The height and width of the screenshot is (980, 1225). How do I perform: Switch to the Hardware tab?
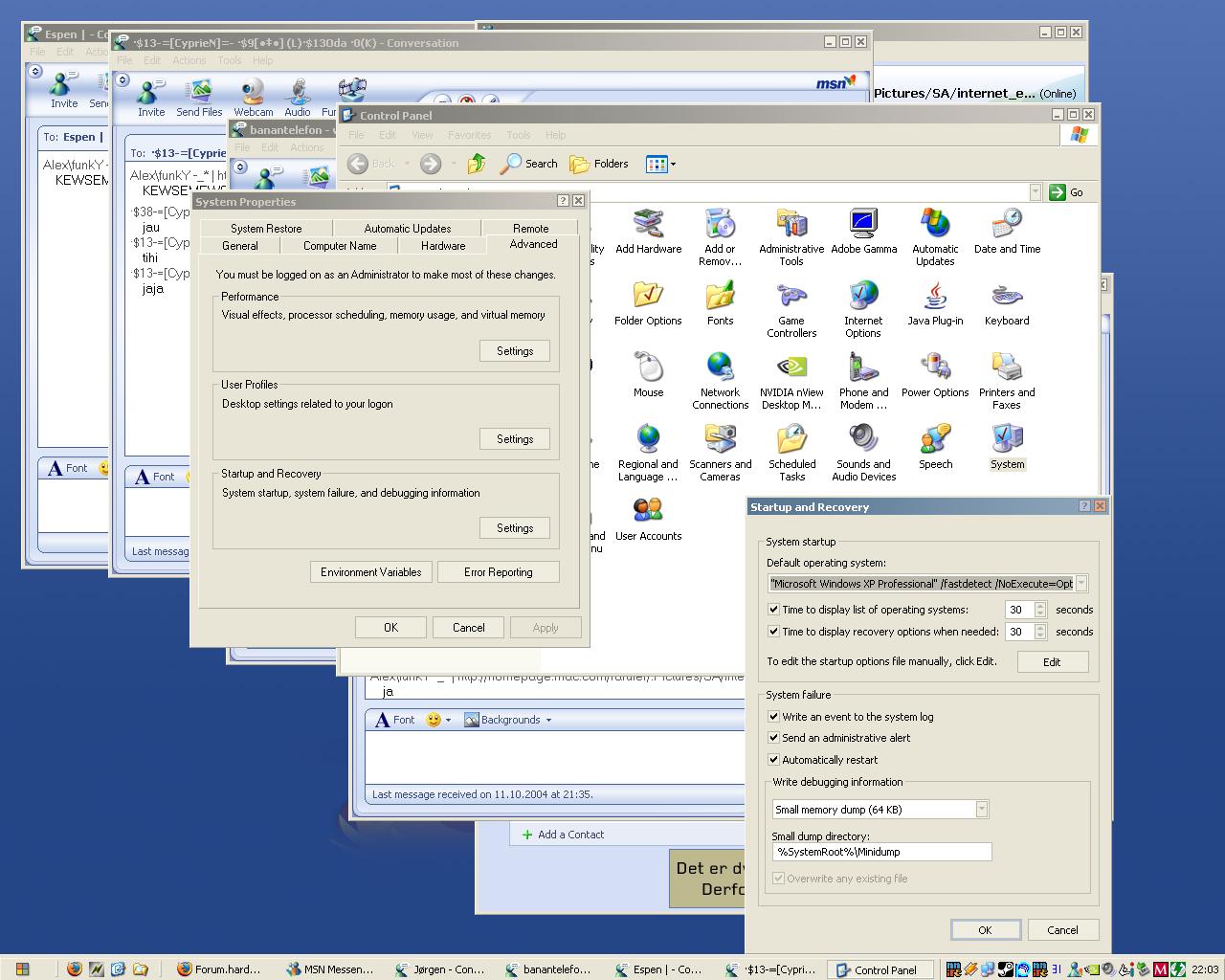click(443, 246)
